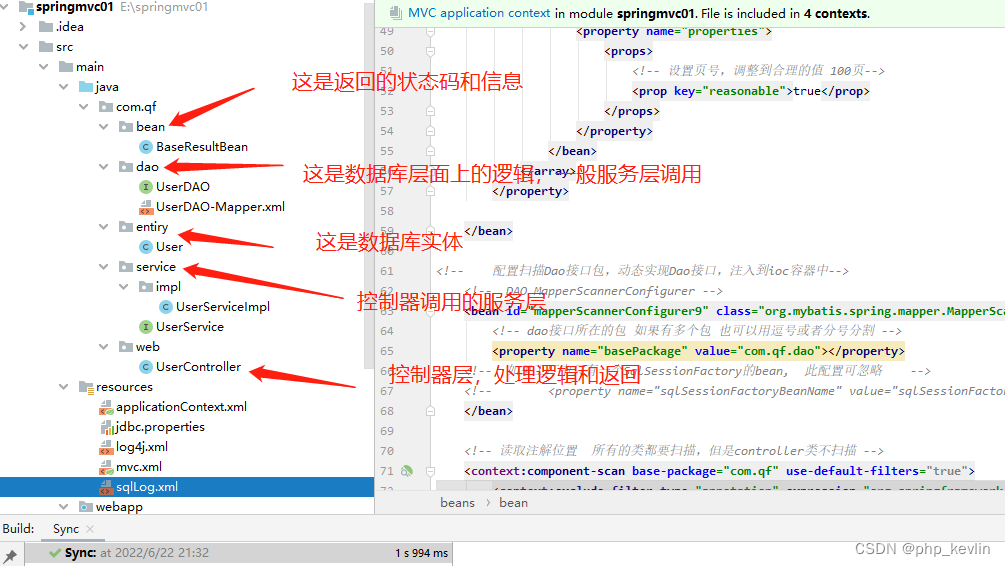Expand the .idea folder
Viewport: 1005px width, 566px height.
[x=23, y=27]
